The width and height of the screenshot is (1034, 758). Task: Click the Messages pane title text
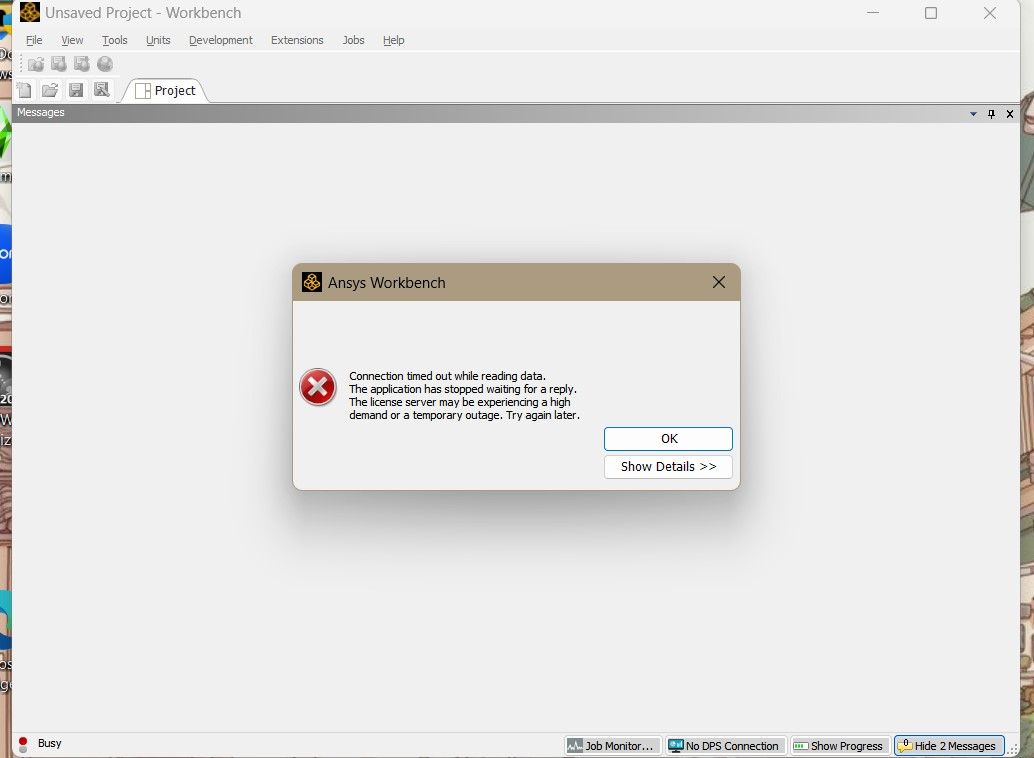pos(41,112)
